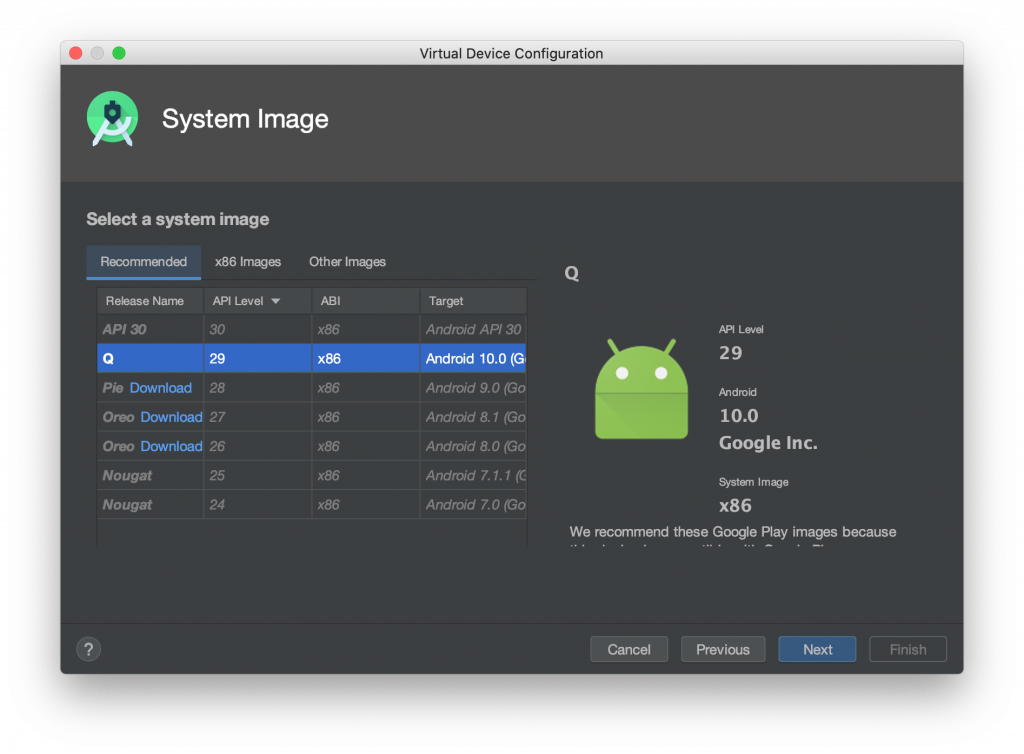Select the Nougat row with API 25
Viewport: 1024px width, 754px height.
tap(312, 475)
